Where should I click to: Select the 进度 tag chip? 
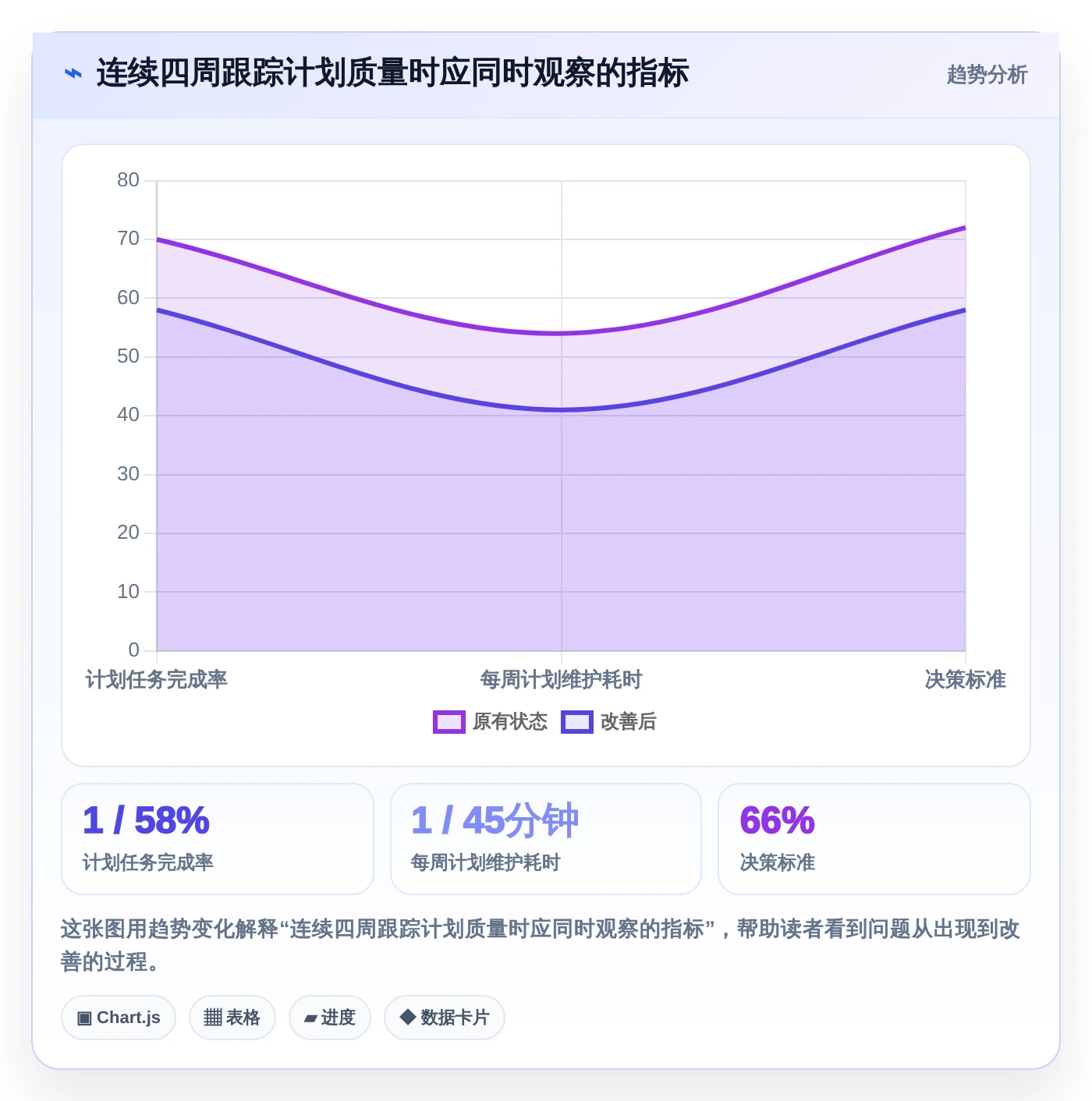(330, 1018)
